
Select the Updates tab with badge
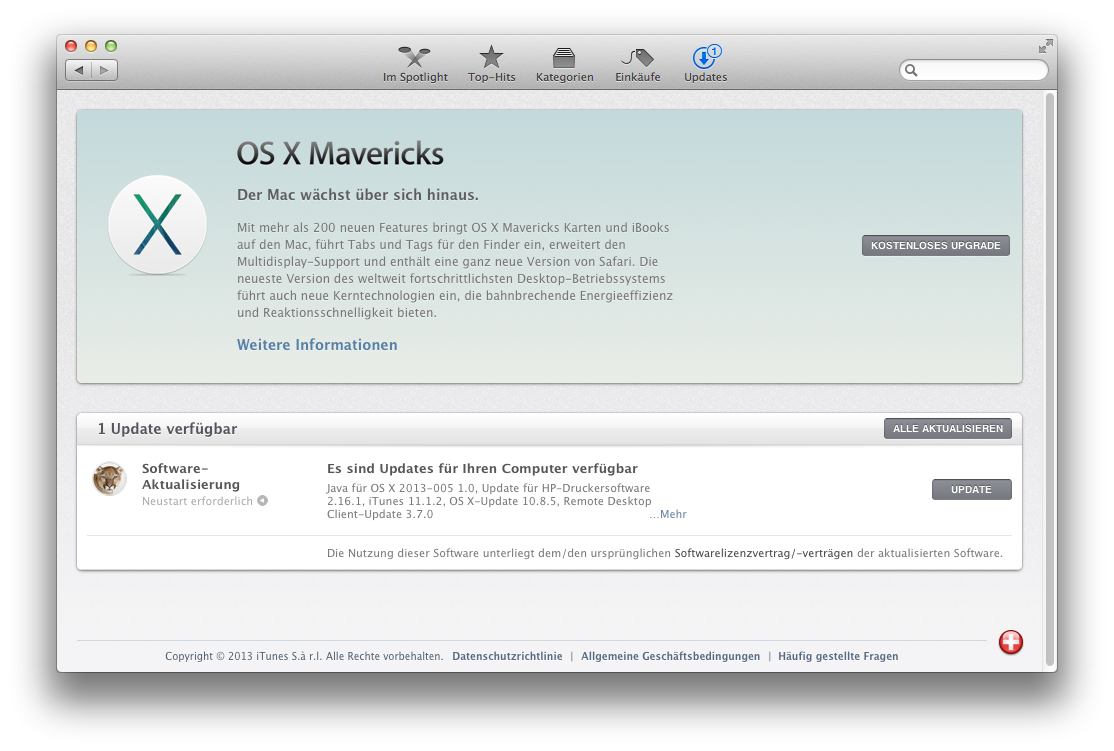705,64
